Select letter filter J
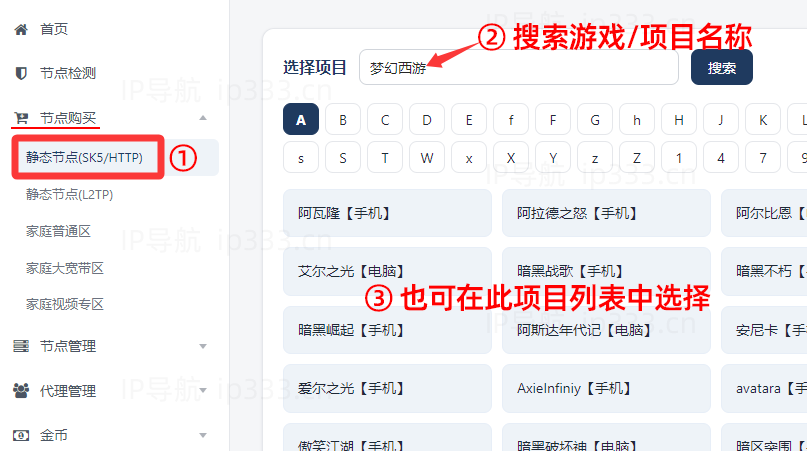This screenshot has width=807, height=451. point(721,119)
